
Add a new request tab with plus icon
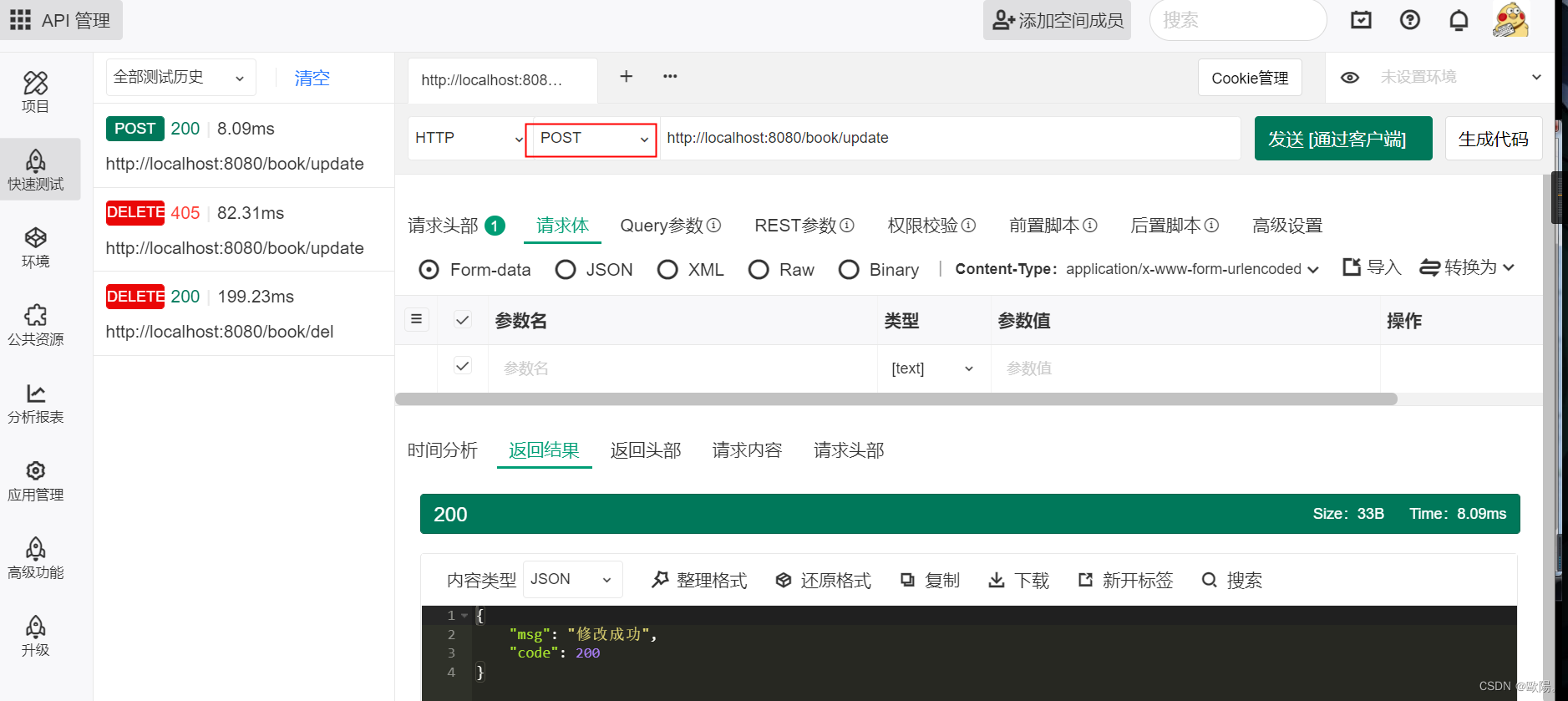[626, 76]
